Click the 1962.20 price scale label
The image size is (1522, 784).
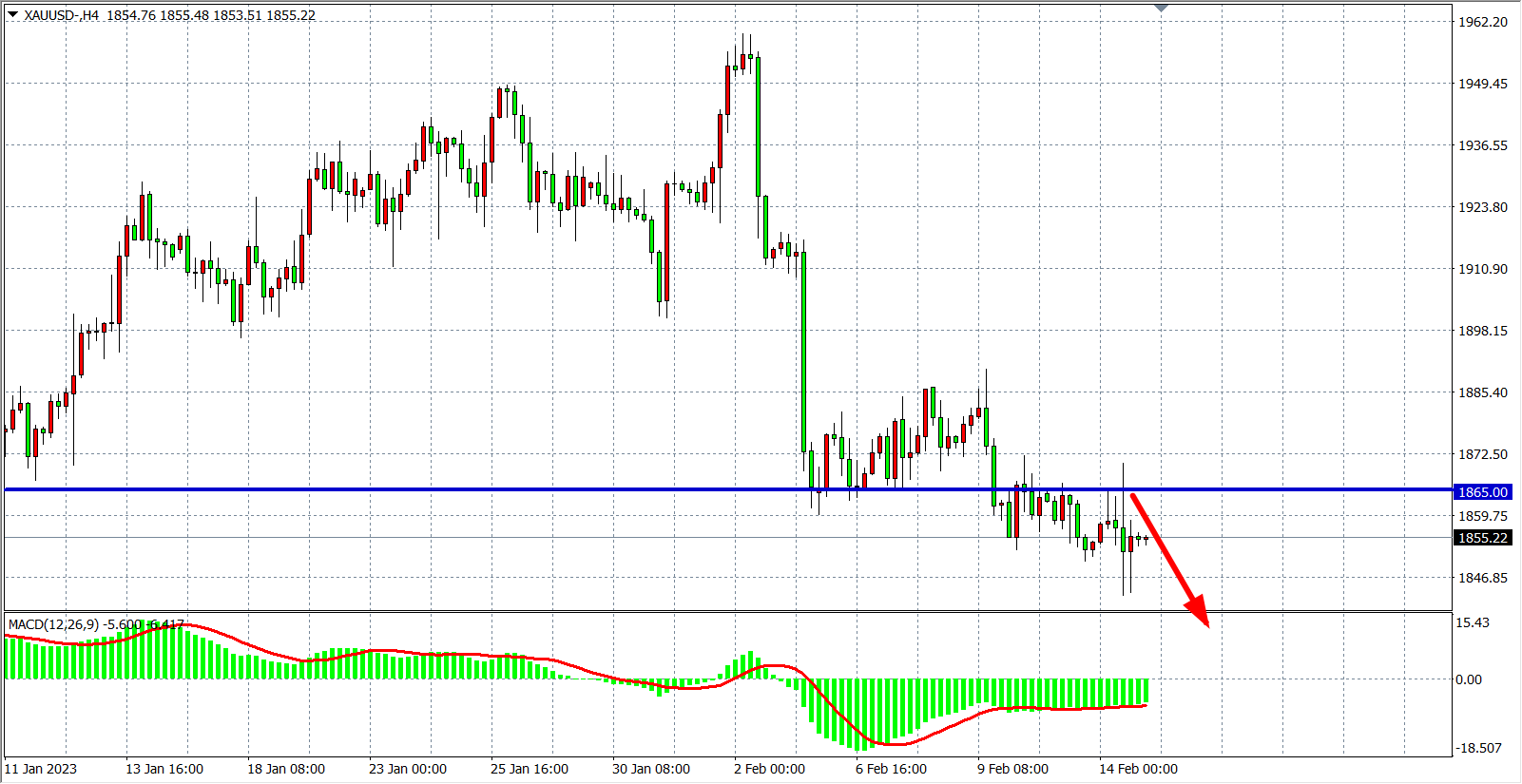coord(1483,22)
